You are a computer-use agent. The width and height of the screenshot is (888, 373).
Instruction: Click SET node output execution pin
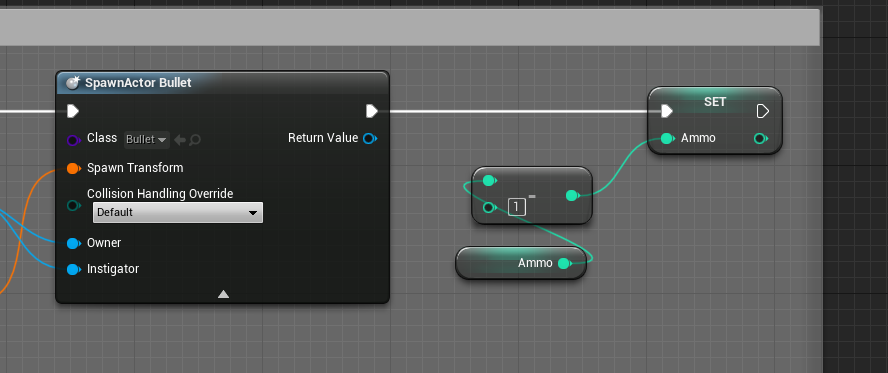(763, 111)
